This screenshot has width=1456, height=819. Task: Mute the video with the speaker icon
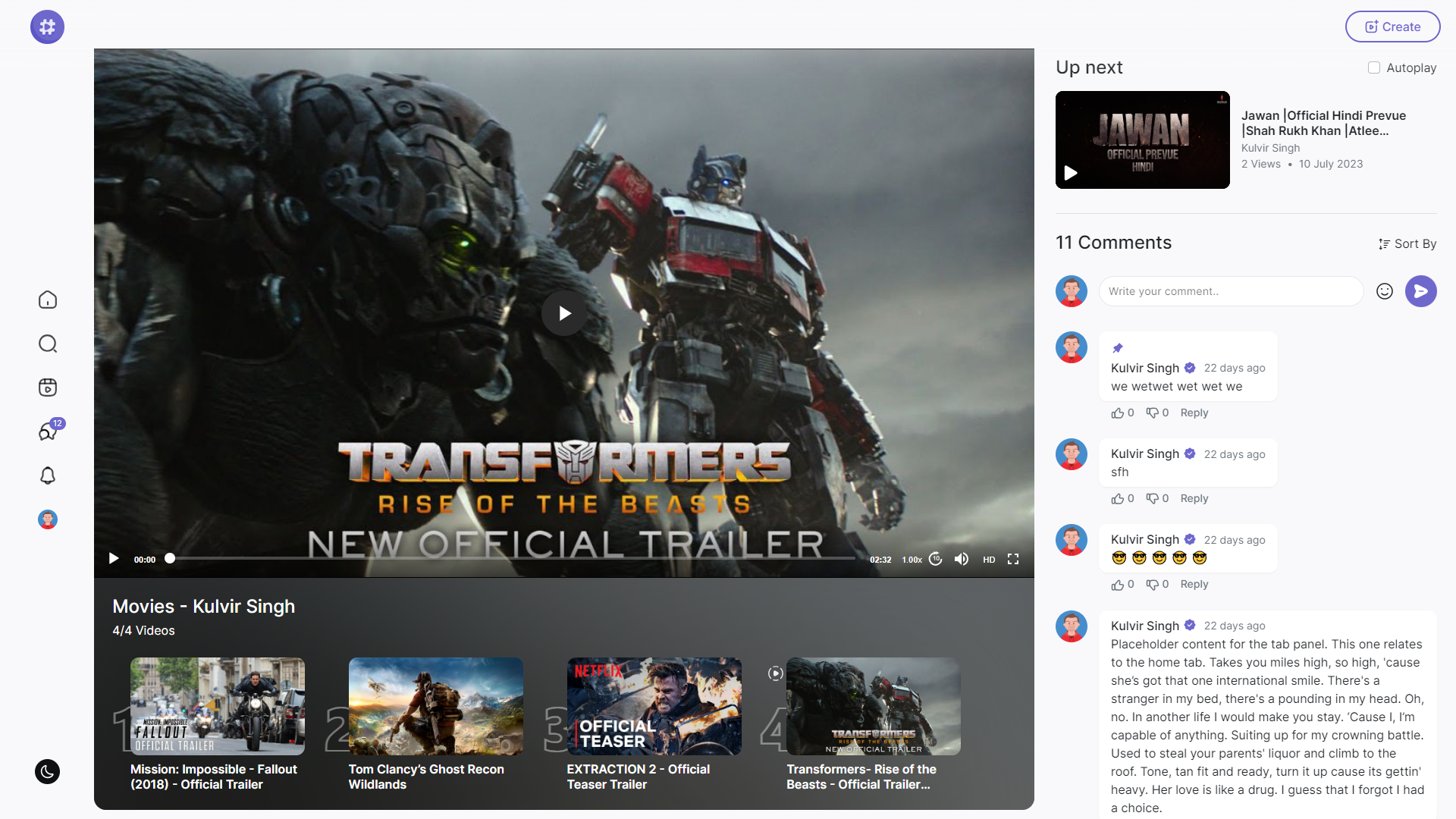coord(962,559)
